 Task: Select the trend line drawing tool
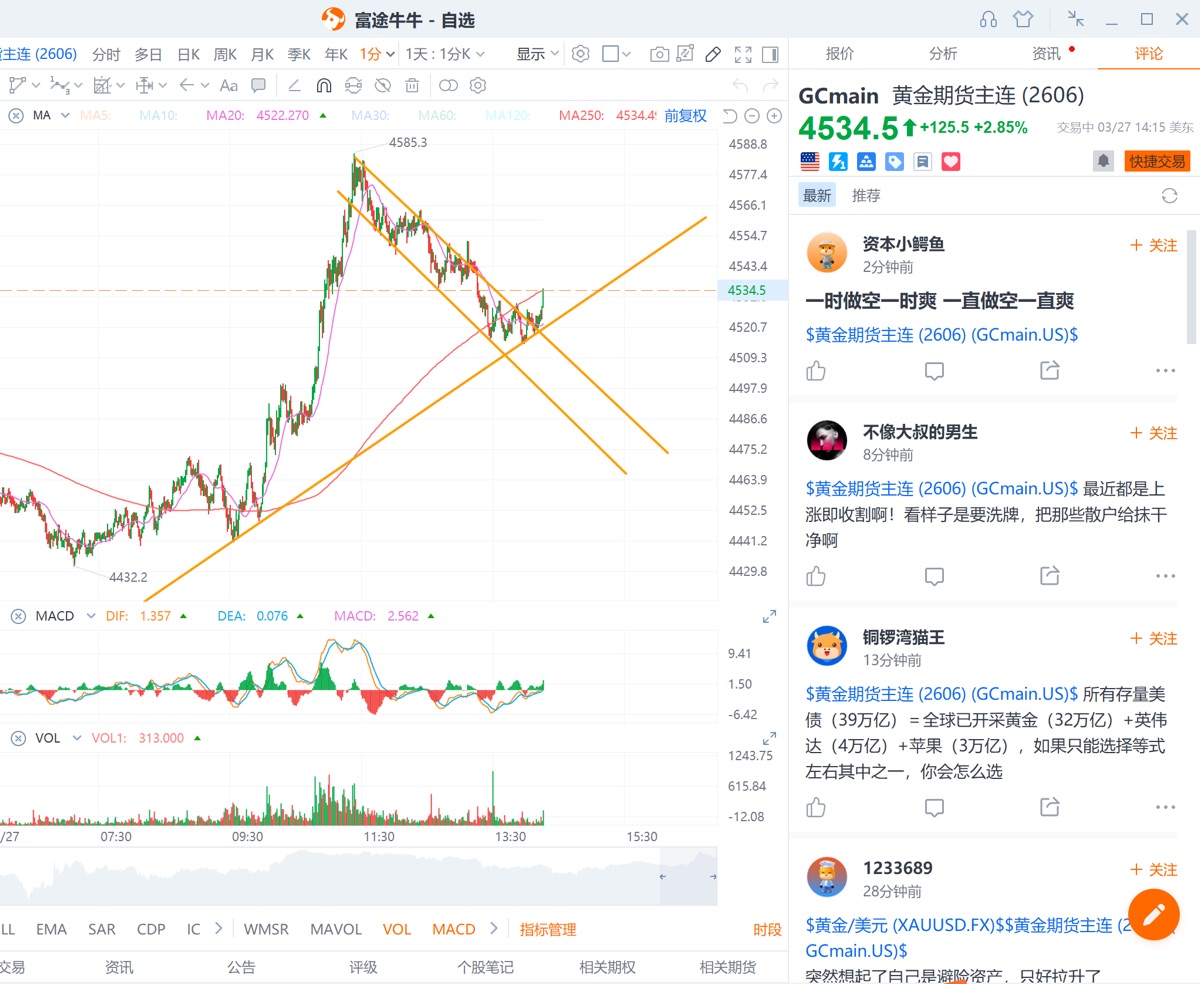pos(16,85)
